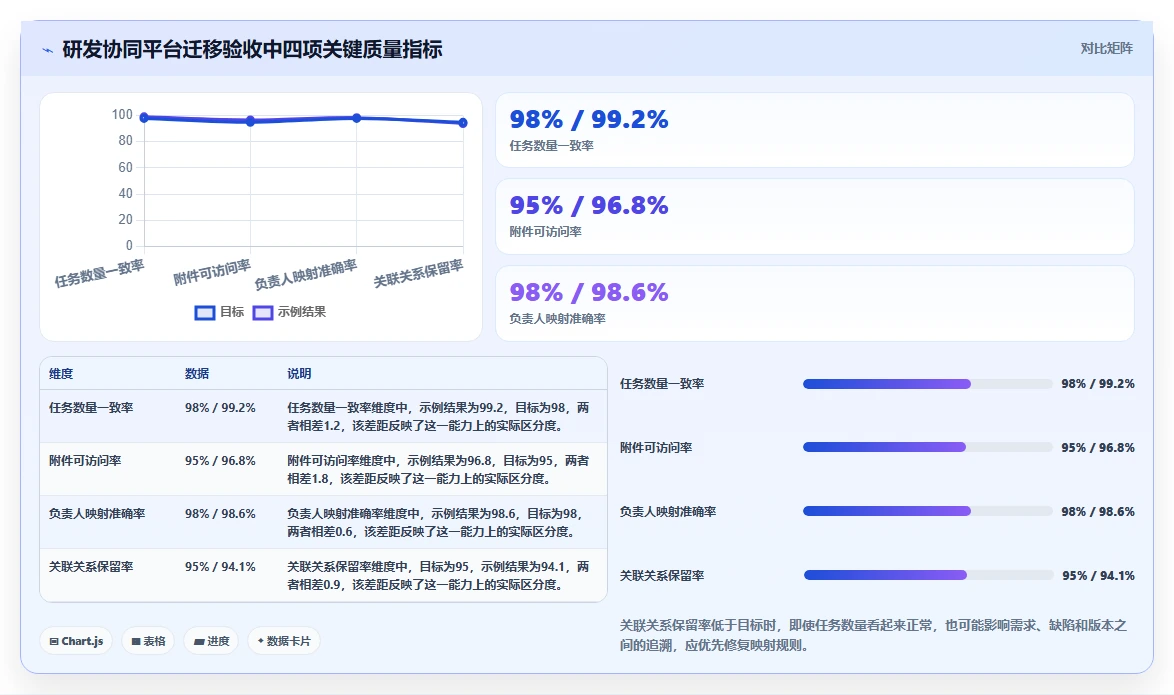Toggle the 目标 legend item in chart
The width and height of the screenshot is (1174, 695).
(219, 312)
